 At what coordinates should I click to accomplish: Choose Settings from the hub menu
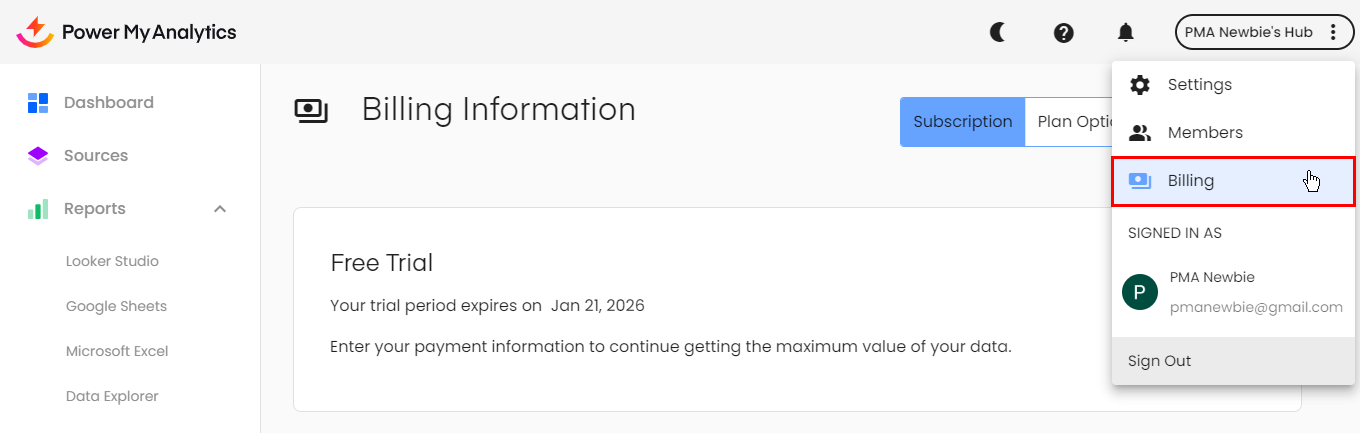1199,85
